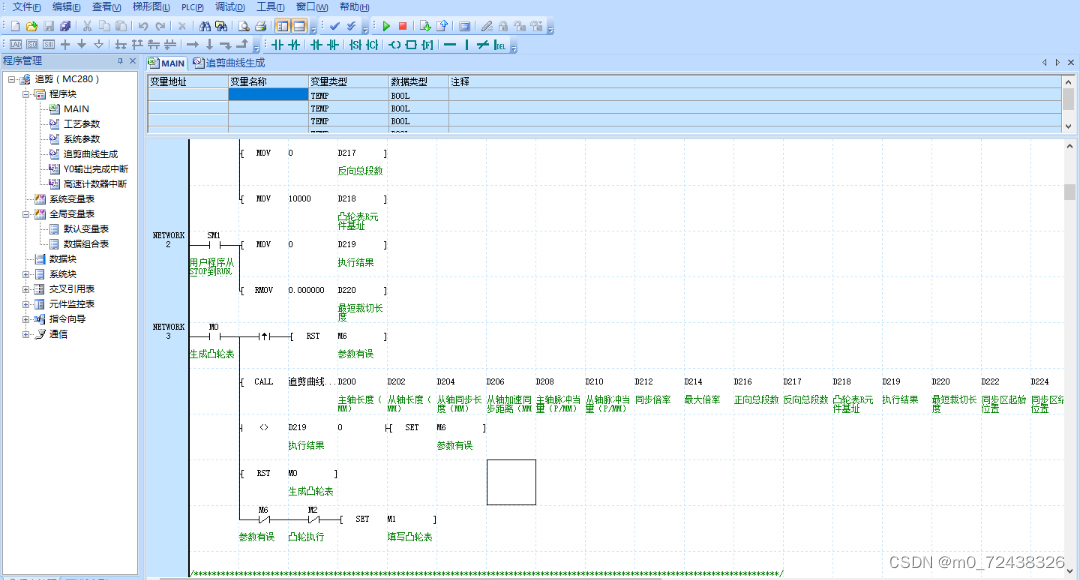Viewport: 1080px width, 580px height.
Task: Insert a function block box icon
Action: click(x=411, y=45)
